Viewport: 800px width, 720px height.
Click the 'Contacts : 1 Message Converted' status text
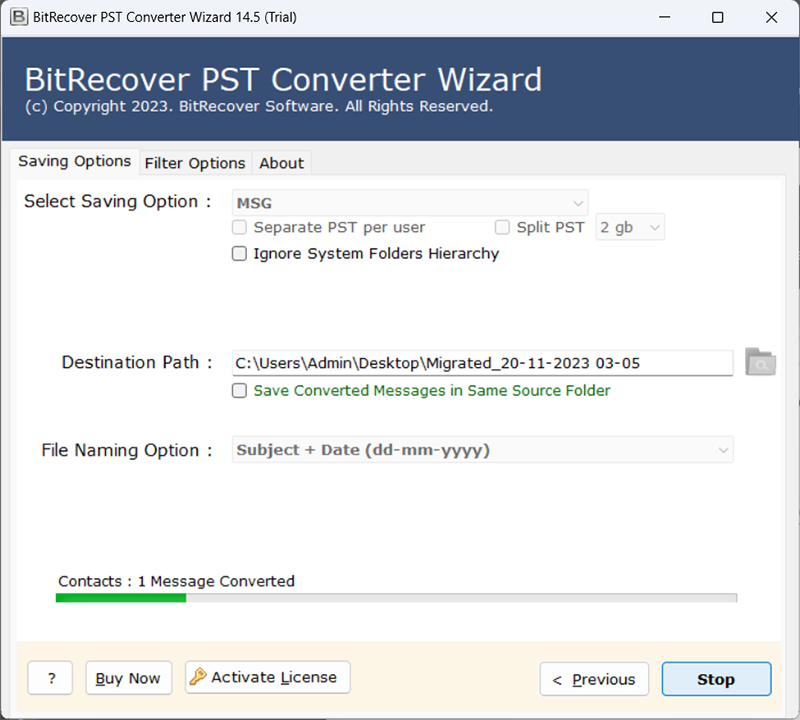177,581
